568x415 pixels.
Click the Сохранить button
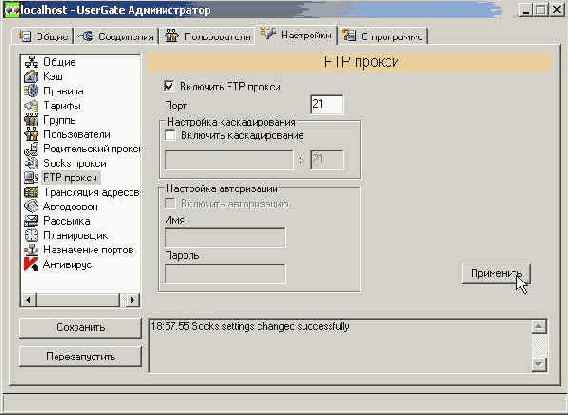pos(80,328)
